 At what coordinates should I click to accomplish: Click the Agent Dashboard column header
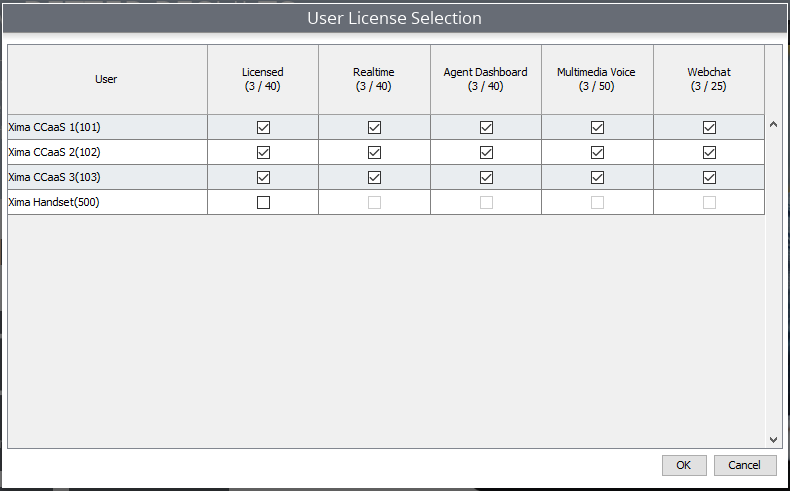[x=486, y=79]
